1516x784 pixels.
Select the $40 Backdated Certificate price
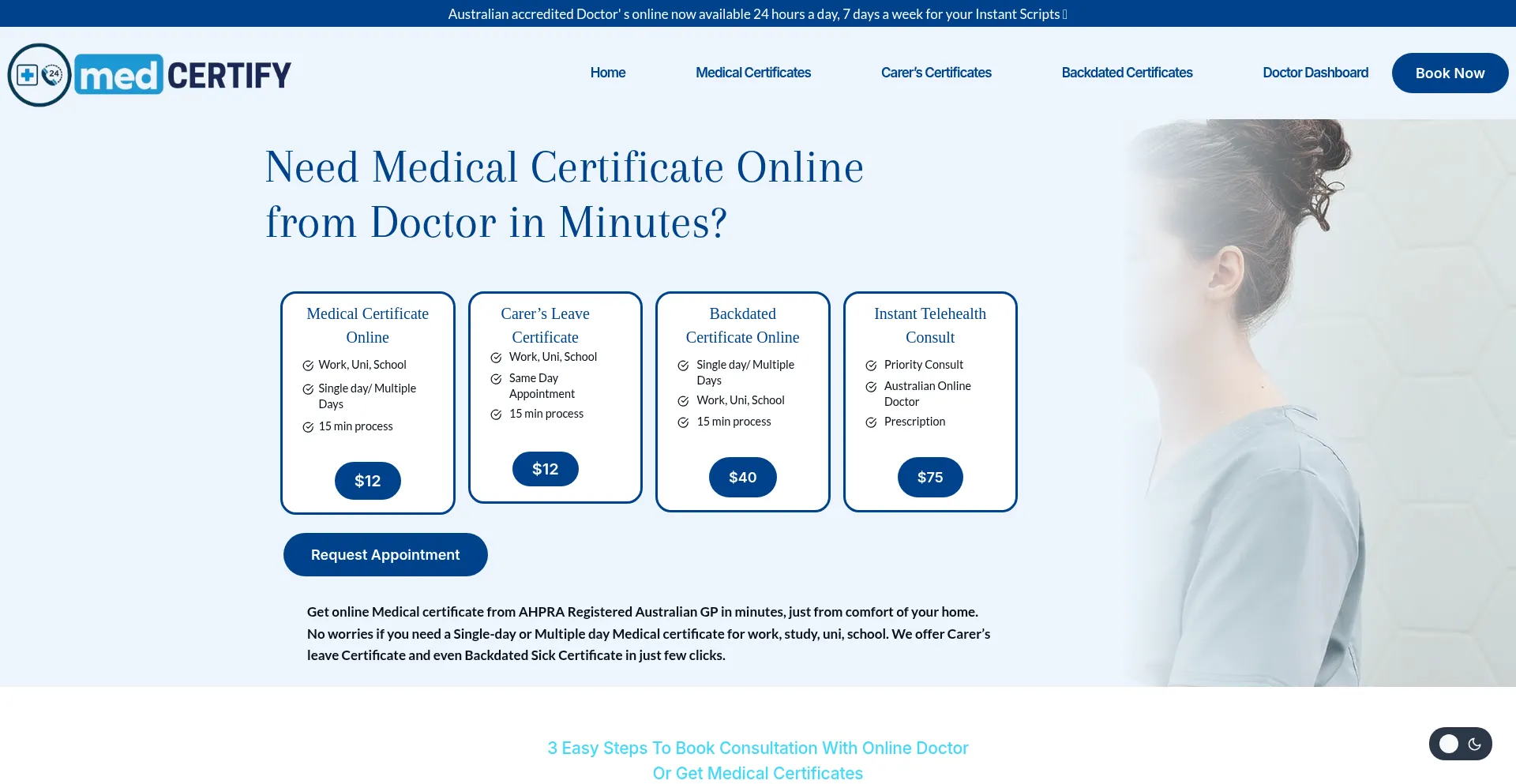(x=742, y=477)
